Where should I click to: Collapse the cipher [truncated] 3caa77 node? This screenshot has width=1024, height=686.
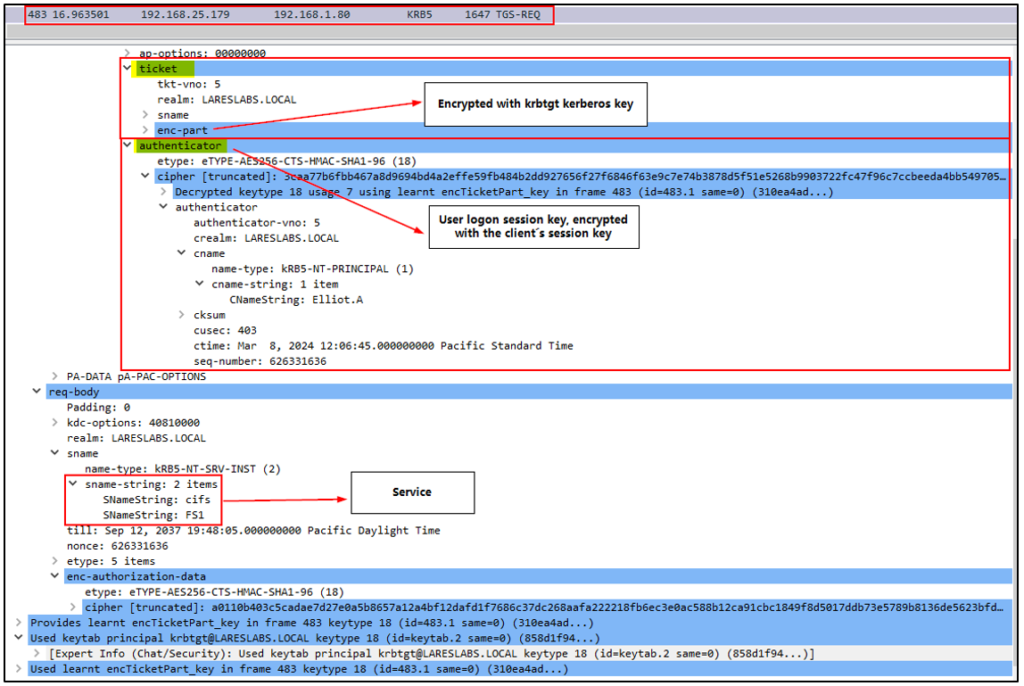coord(146,176)
